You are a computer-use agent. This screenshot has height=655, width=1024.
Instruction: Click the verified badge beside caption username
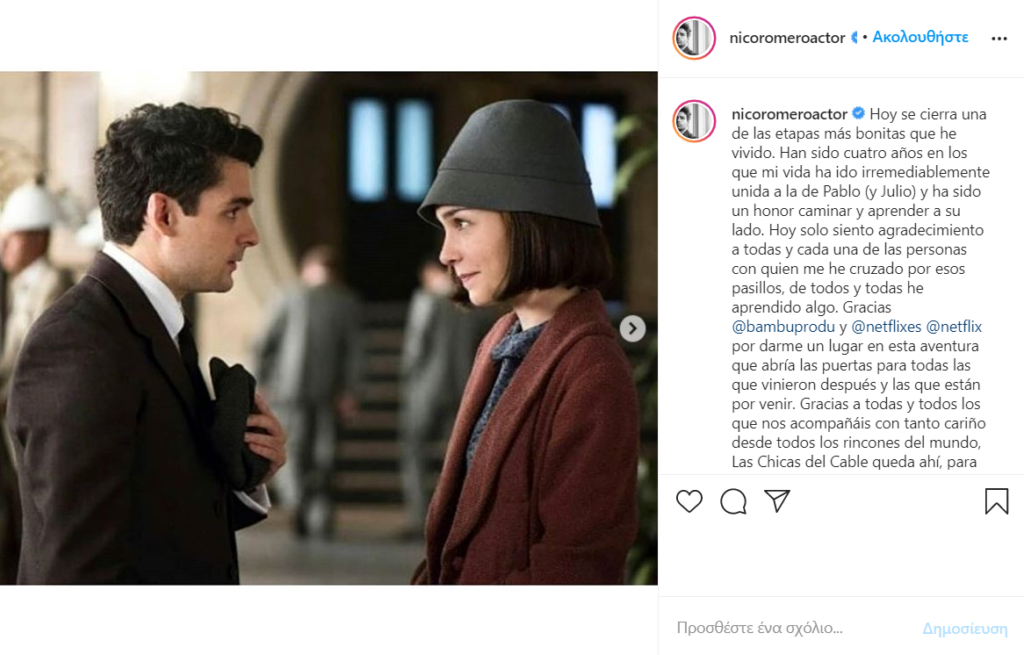click(858, 114)
